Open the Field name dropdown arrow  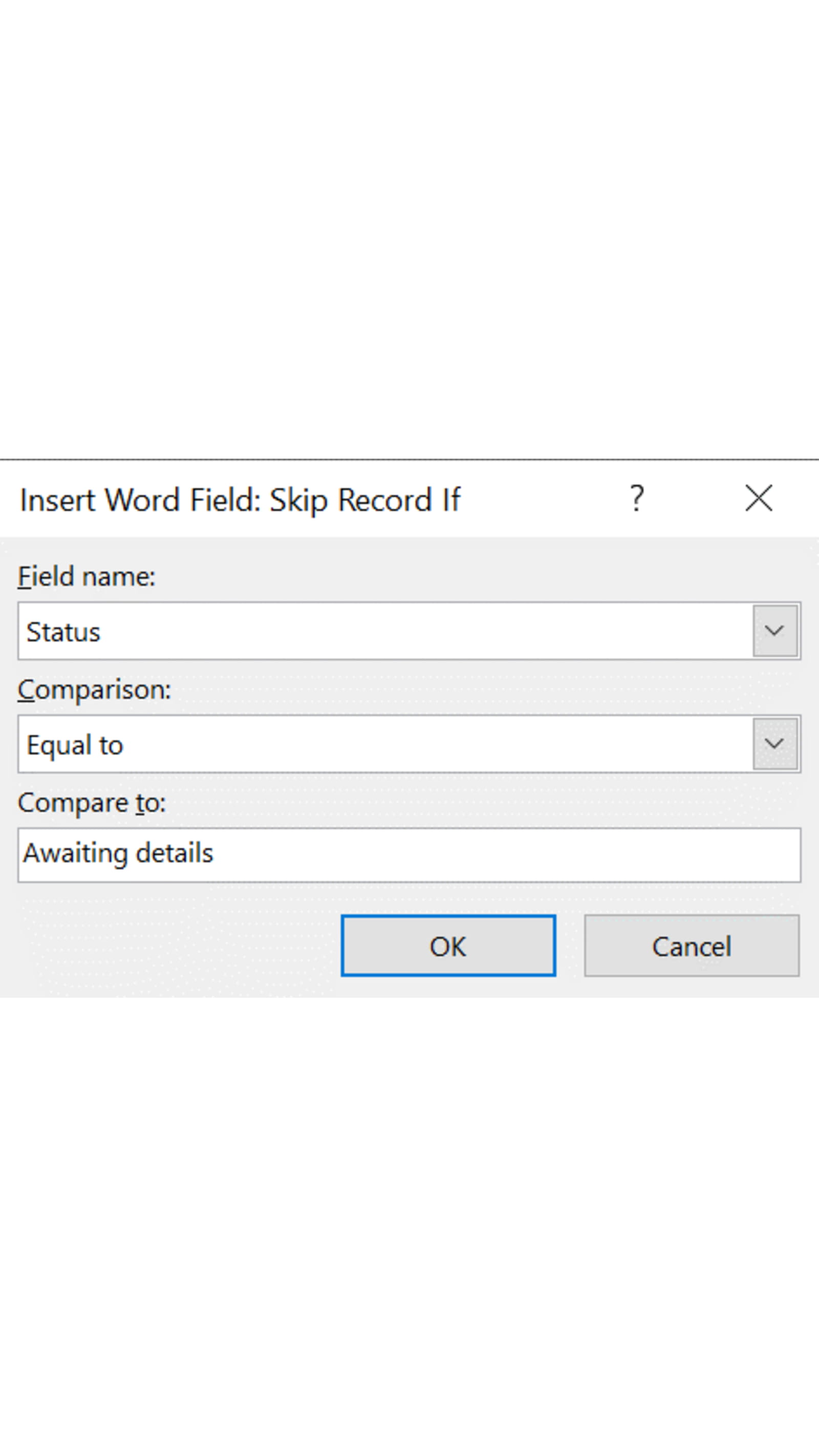[775, 631]
